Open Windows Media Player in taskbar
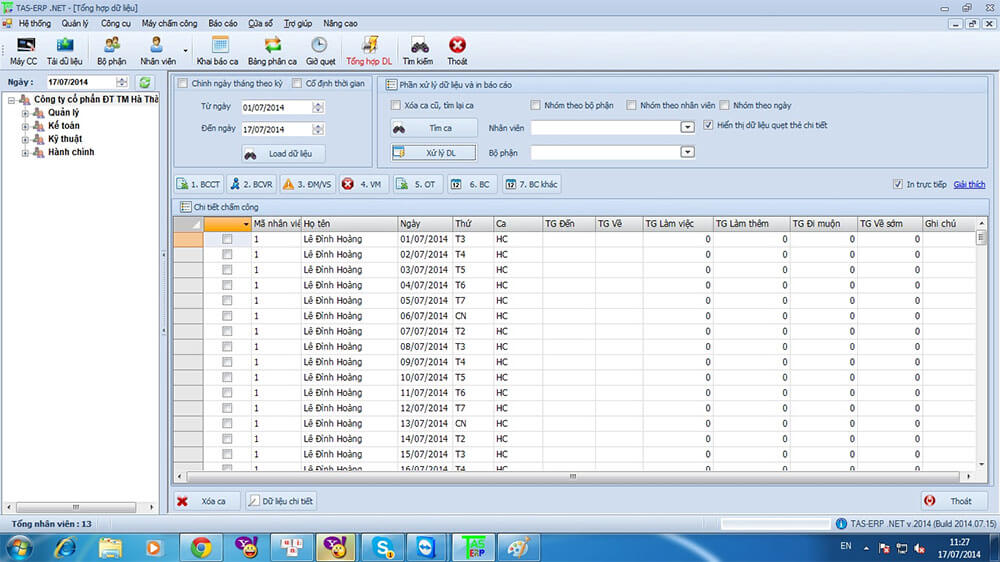 154,547
